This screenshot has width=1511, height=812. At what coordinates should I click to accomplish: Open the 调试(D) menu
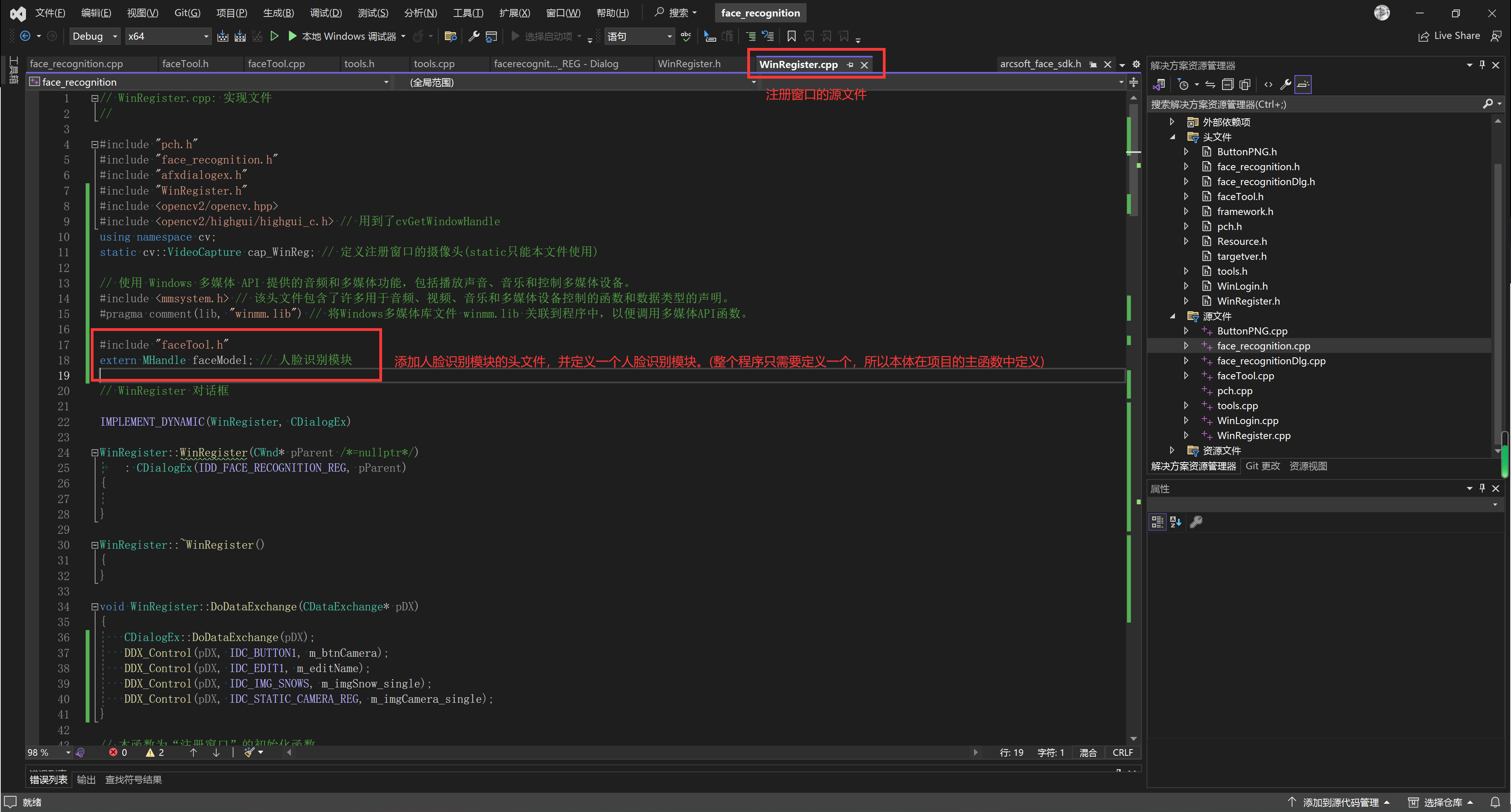pyautogui.click(x=325, y=13)
